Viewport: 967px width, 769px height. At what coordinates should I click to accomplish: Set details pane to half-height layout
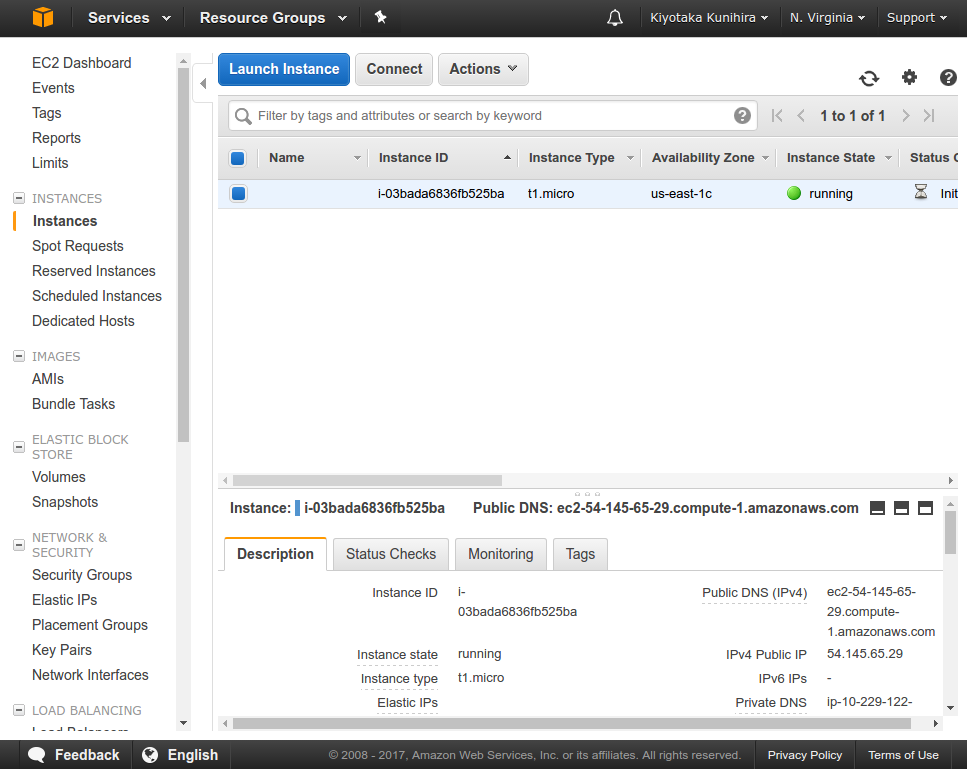point(901,508)
